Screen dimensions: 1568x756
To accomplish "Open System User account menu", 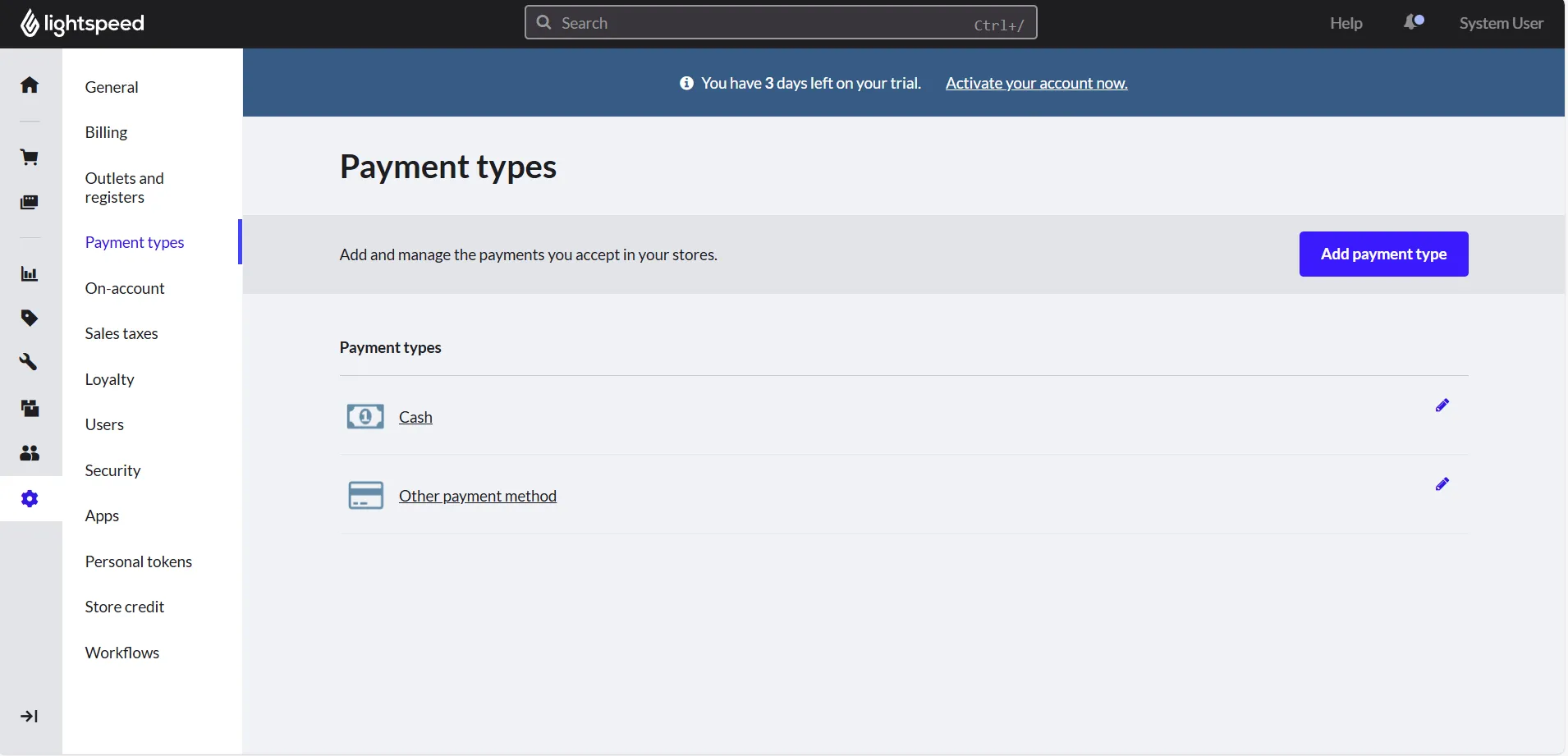I will tap(1502, 23).
